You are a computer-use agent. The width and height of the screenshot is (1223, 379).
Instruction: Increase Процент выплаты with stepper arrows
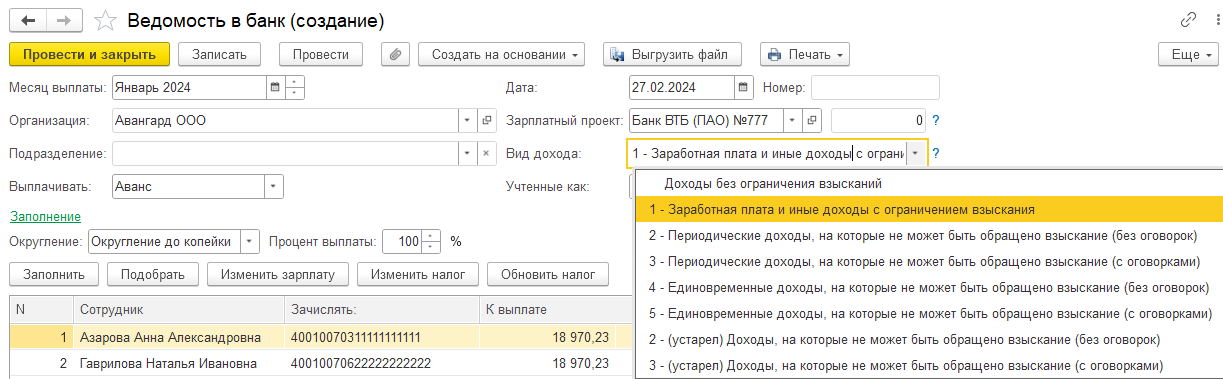[x=431, y=236]
